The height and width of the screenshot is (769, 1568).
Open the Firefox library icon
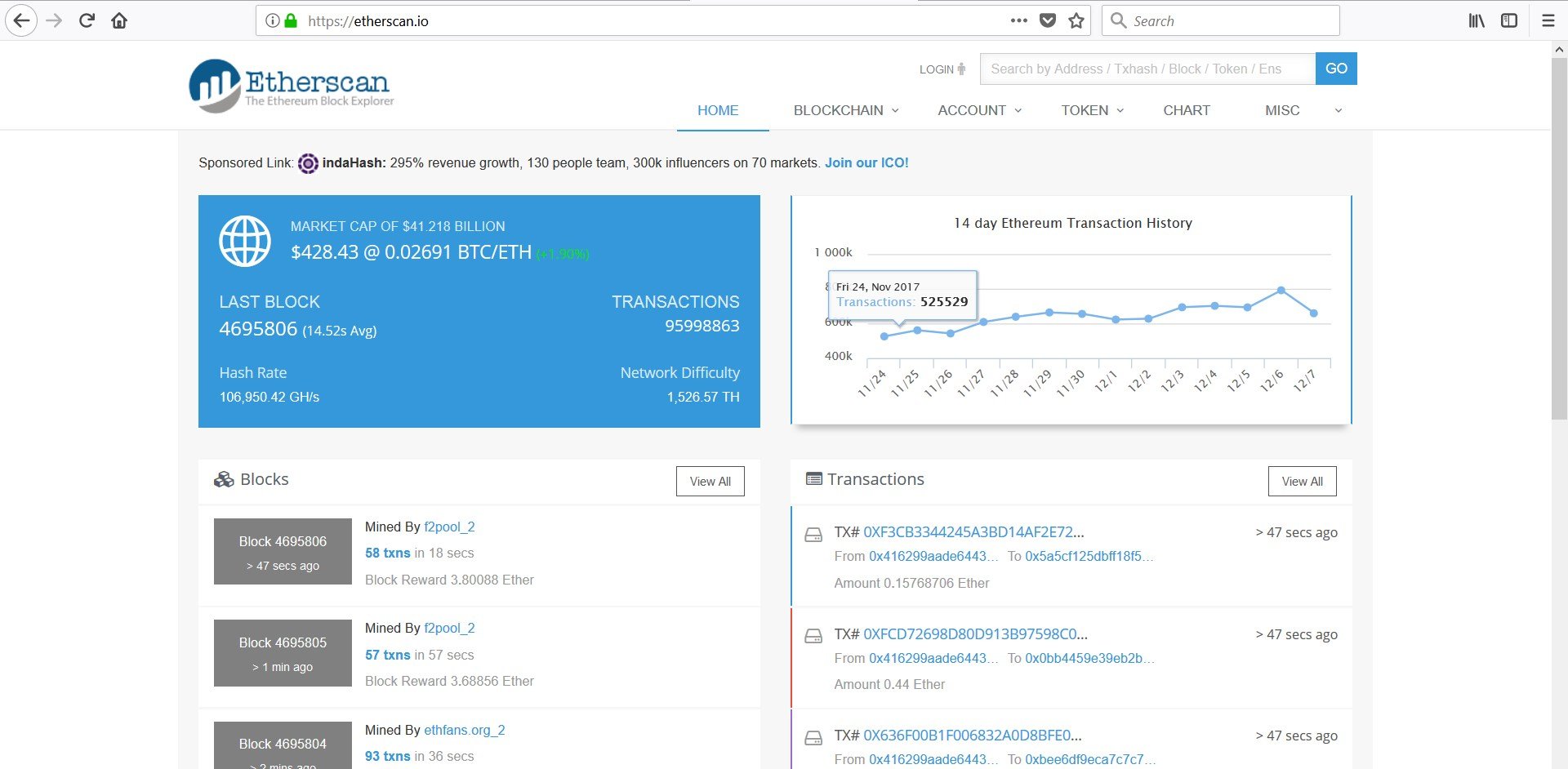point(1477,20)
